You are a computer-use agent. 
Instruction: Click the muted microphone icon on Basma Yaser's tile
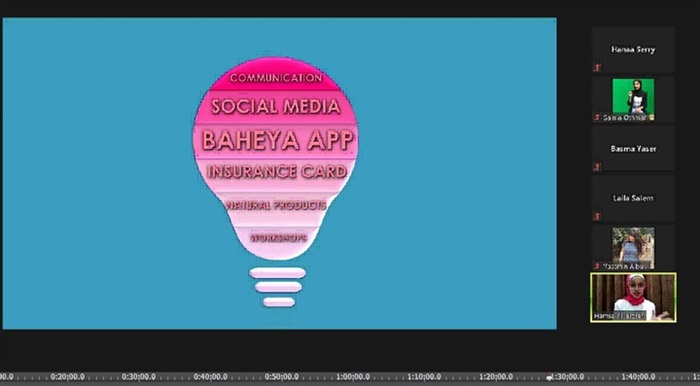click(x=597, y=167)
